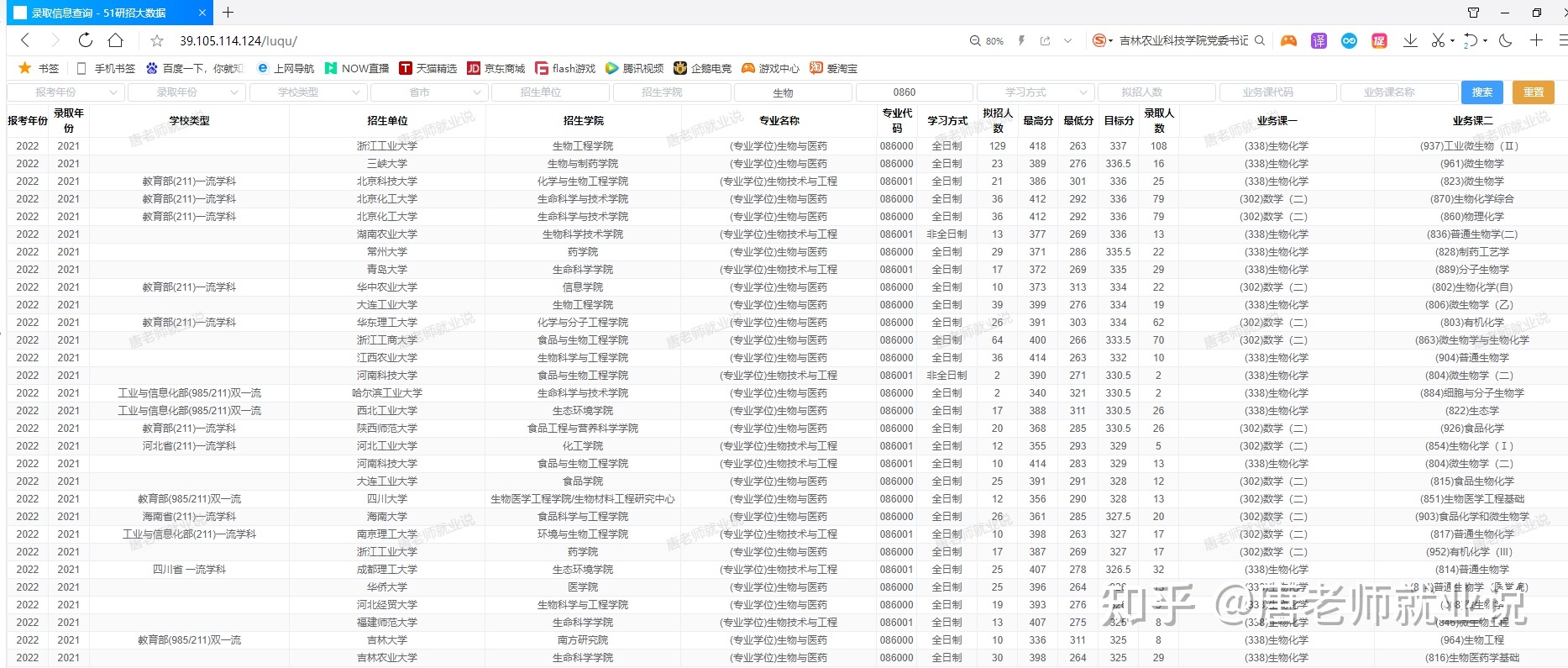Click the 招生单位 input field
The height and width of the screenshot is (668, 1568).
[x=549, y=92]
